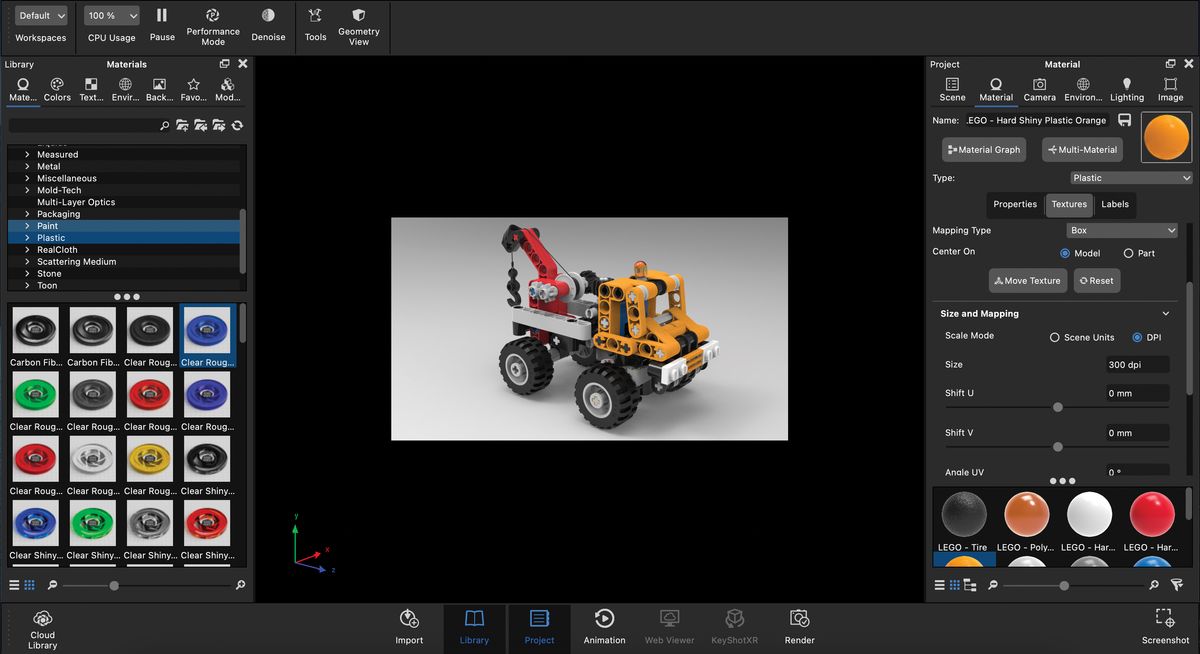Reset the texture mapping
Screen dimensions: 1200x654
[1096, 280]
